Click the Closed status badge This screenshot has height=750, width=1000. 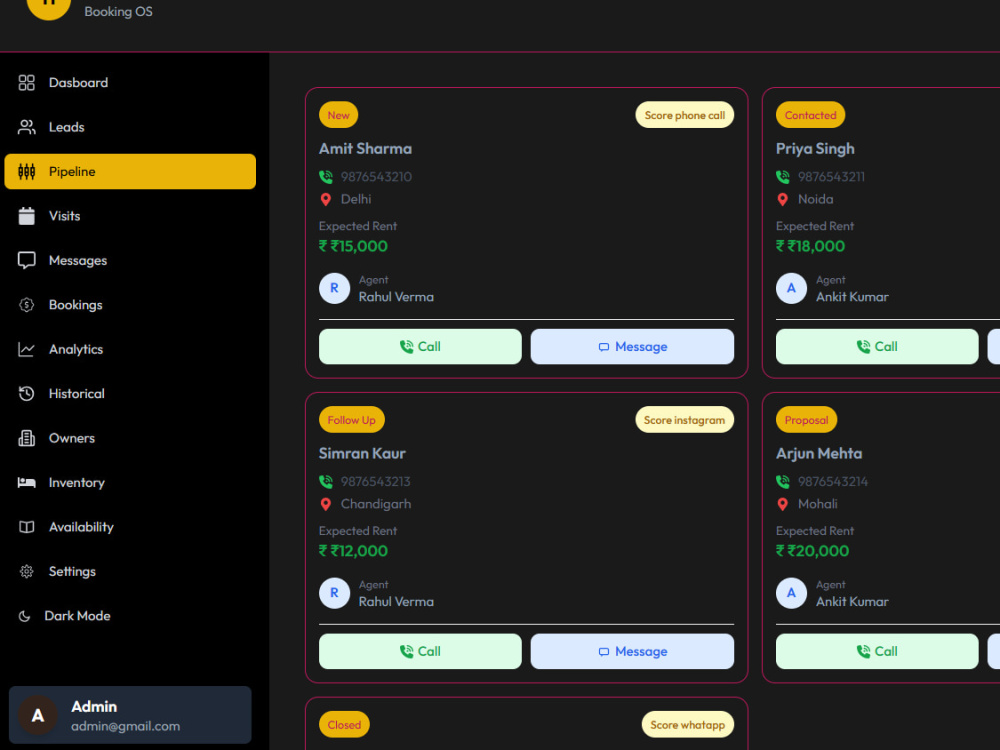344,725
